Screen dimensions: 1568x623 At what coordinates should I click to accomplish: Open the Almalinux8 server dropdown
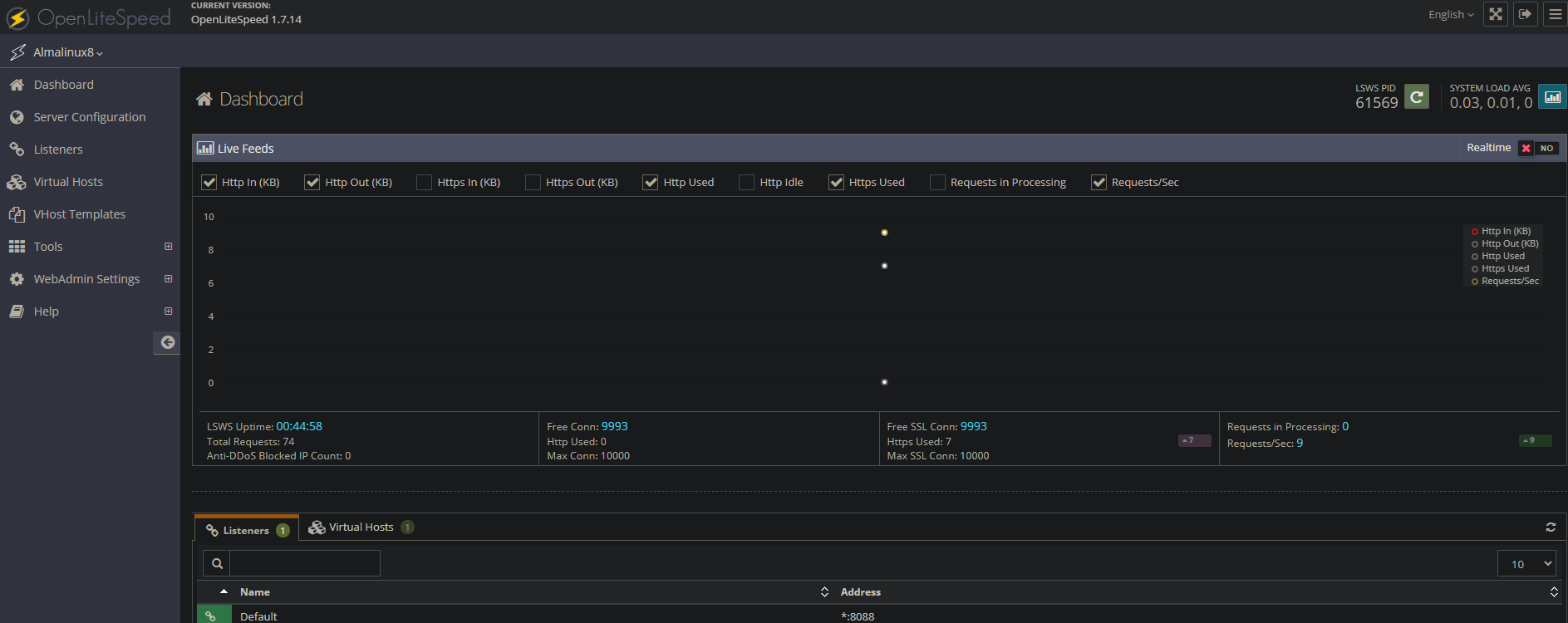tap(68, 52)
